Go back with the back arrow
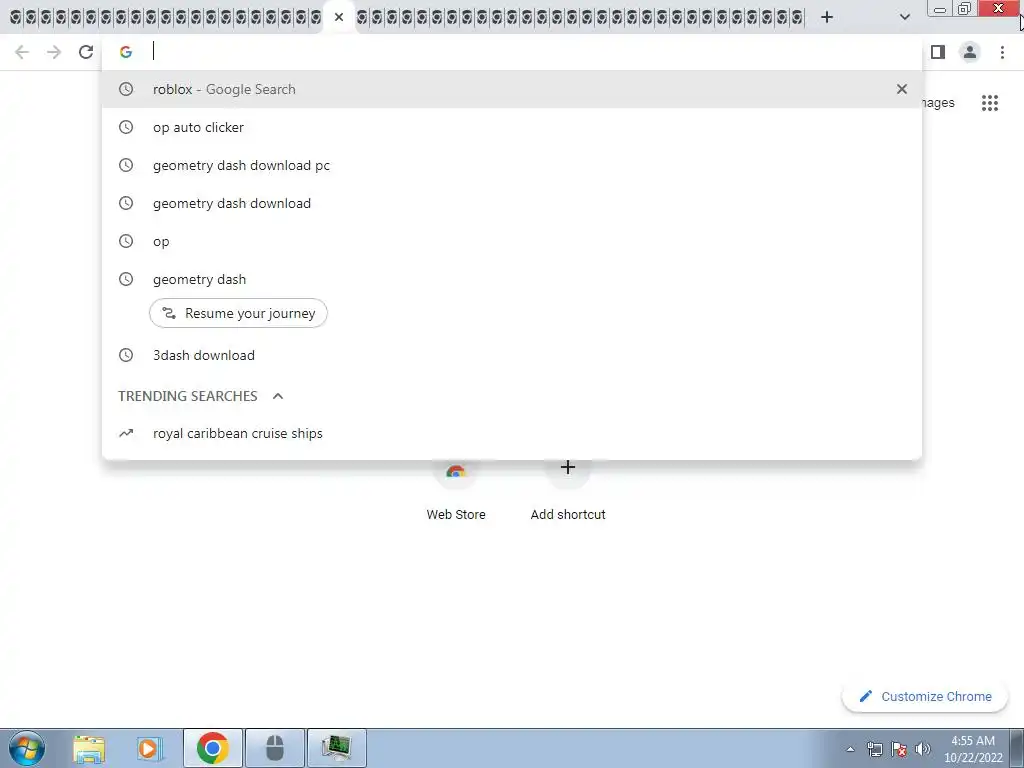This screenshot has height=768, width=1024. click(22, 52)
